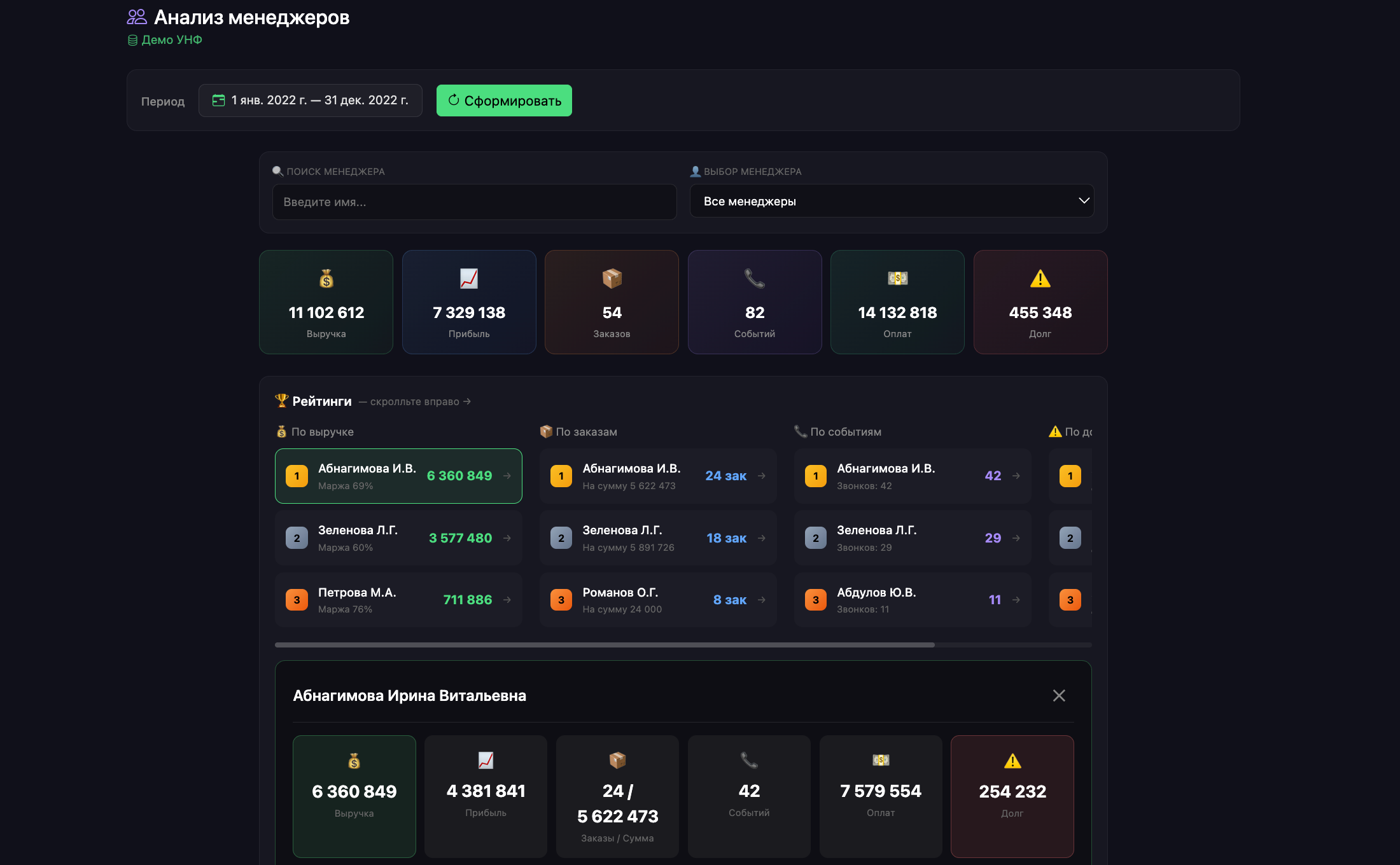Click the Долг warning summary card
1400x865 pixels.
1040,302
